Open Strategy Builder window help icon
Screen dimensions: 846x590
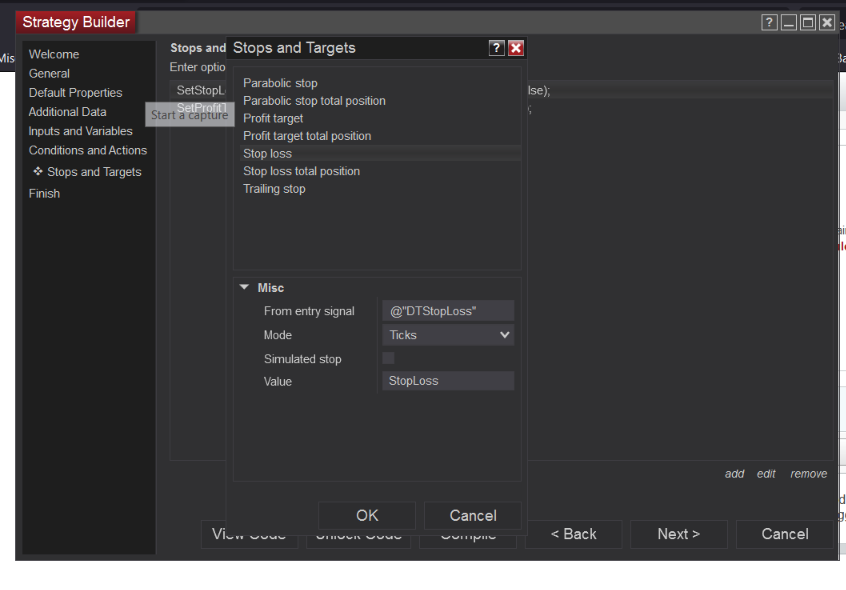(769, 23)
